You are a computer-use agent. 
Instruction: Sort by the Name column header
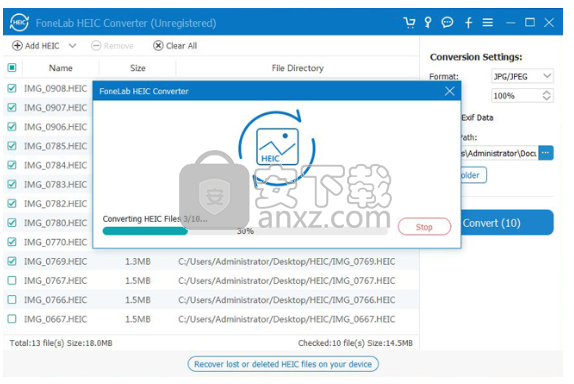[x=61, y=68]
